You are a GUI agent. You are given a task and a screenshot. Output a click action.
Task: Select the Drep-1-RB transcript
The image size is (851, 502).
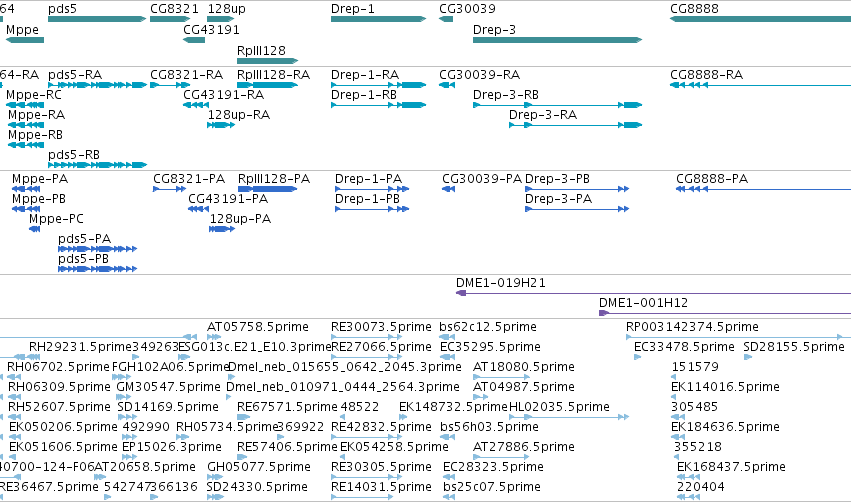pyautogui.click(x=378, y=105)
